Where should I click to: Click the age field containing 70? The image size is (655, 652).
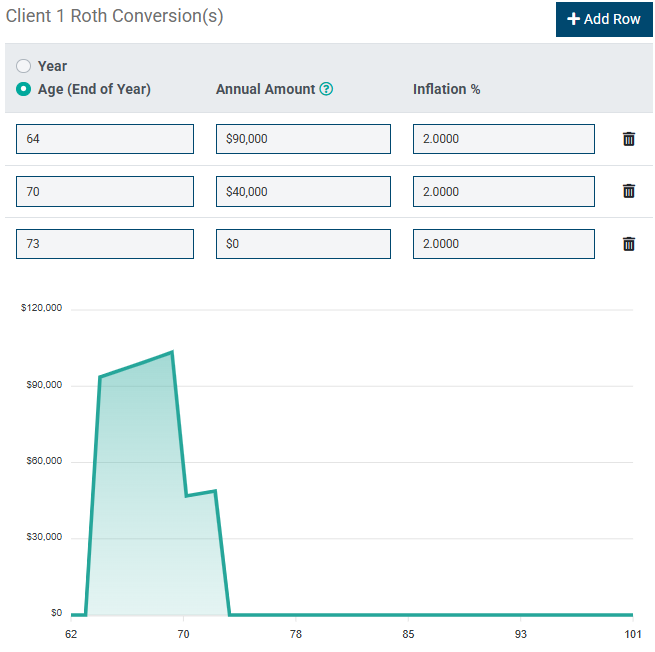coord(105,191)
